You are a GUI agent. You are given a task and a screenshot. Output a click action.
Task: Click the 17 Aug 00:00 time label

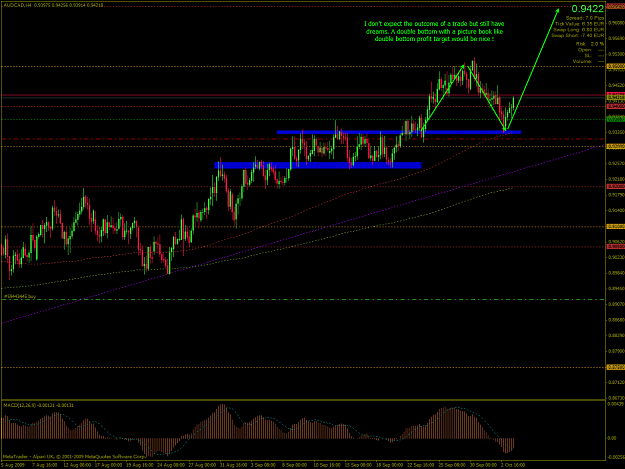(x=108, y=465)
